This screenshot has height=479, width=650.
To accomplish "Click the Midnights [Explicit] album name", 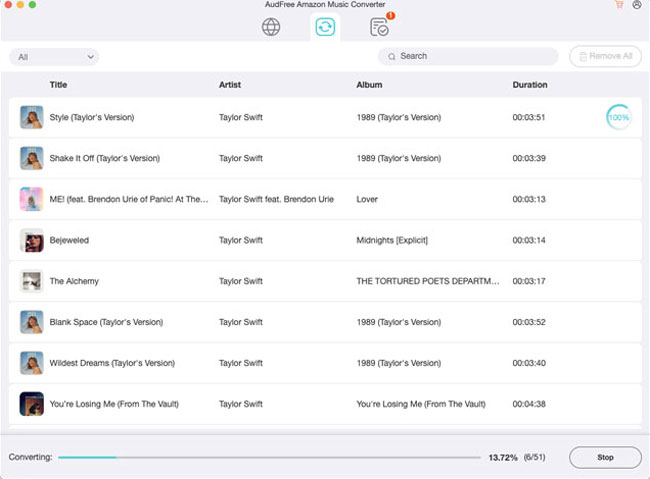I will click(392, 241).
